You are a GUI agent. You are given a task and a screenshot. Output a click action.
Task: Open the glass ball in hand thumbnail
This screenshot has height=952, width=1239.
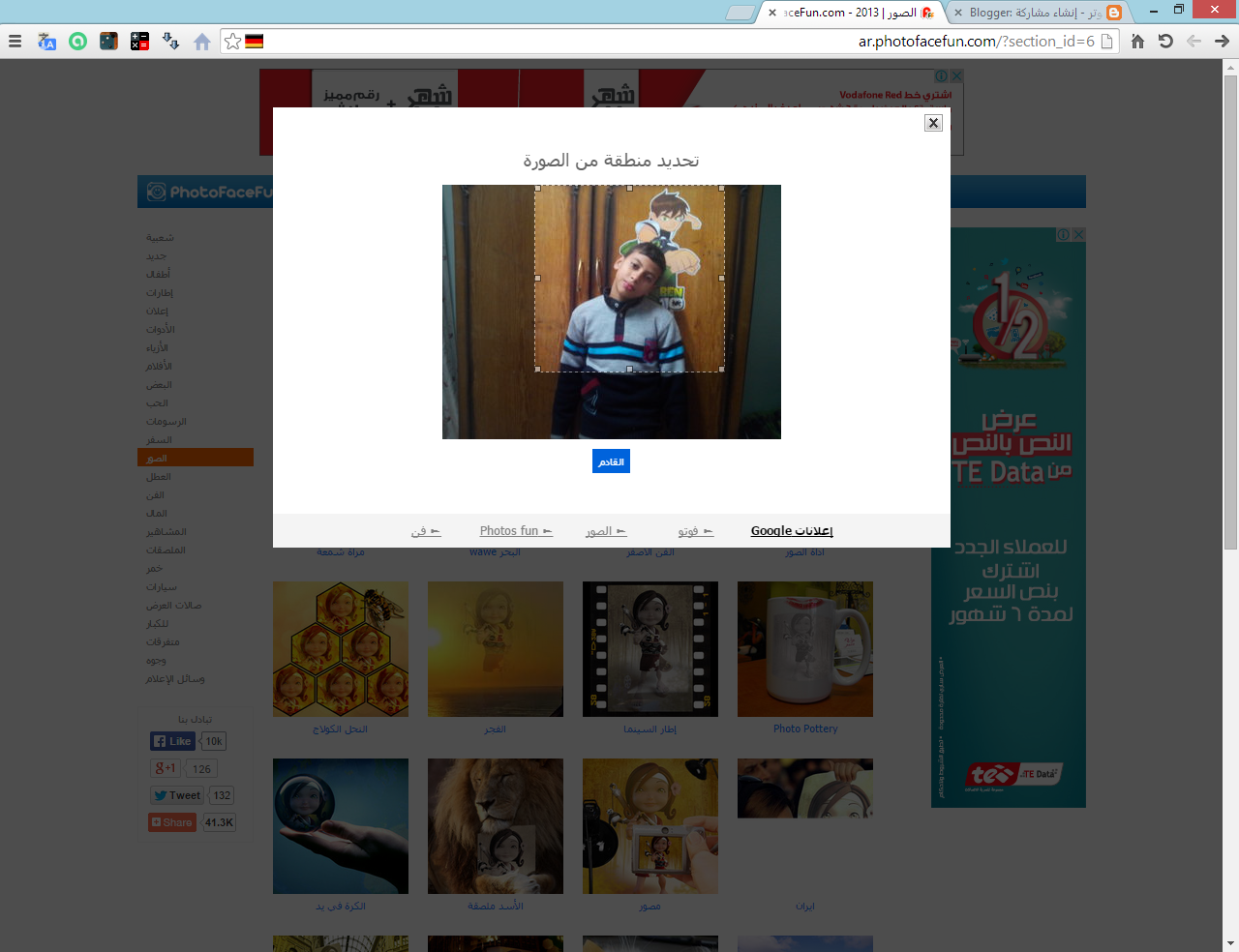point(341,826)
